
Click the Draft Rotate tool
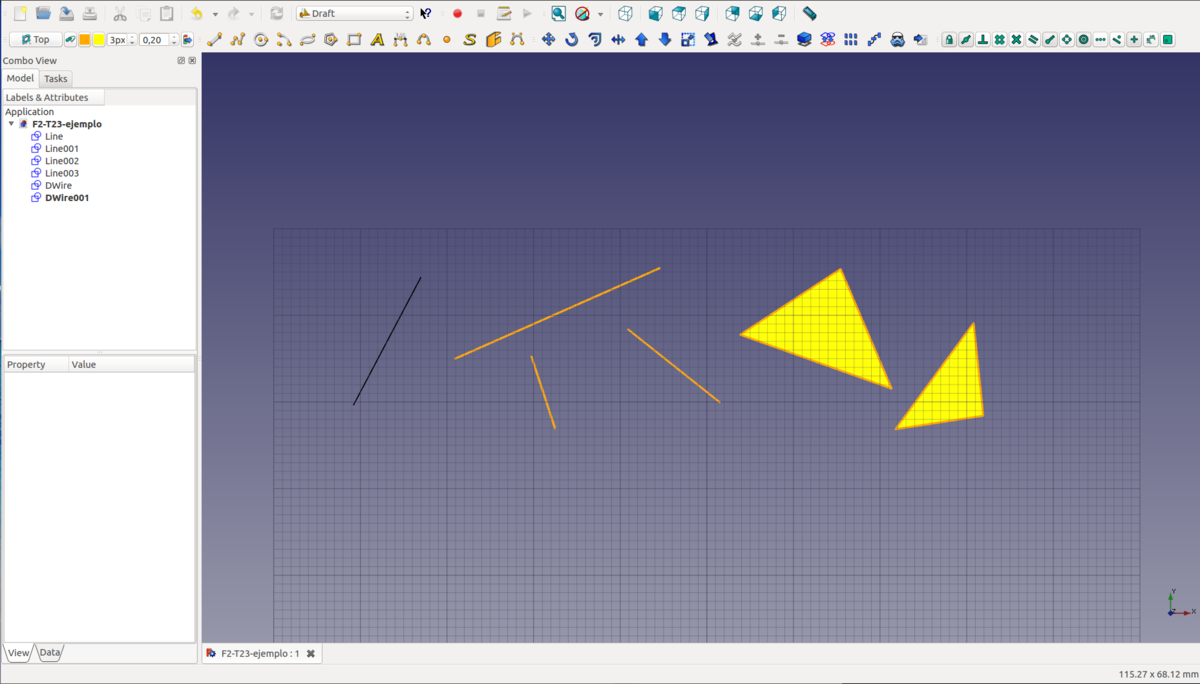click(571, 40)
